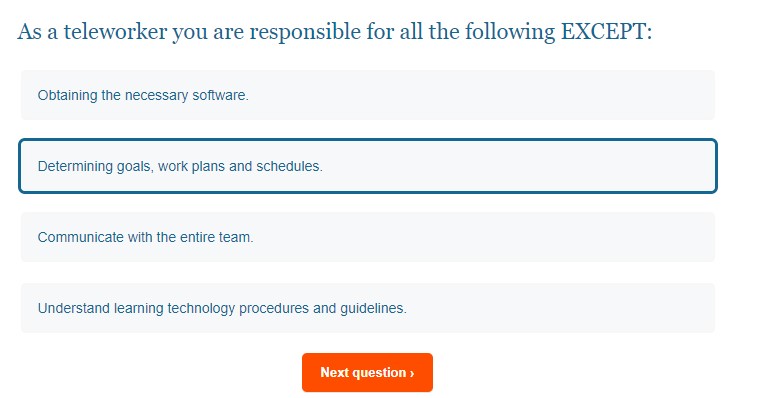Click the word 'software' in first answer
The image size is (773, 398).
[x=220, y=95]
